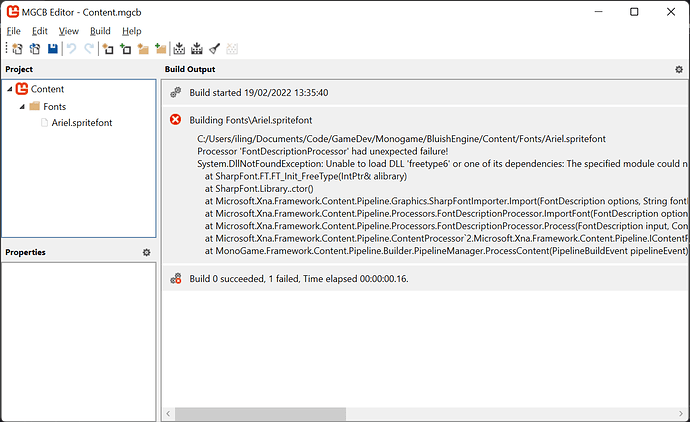Click the Project panel header
The height and width of the screenshot is (422, 690).
click(x=19, y=69)
